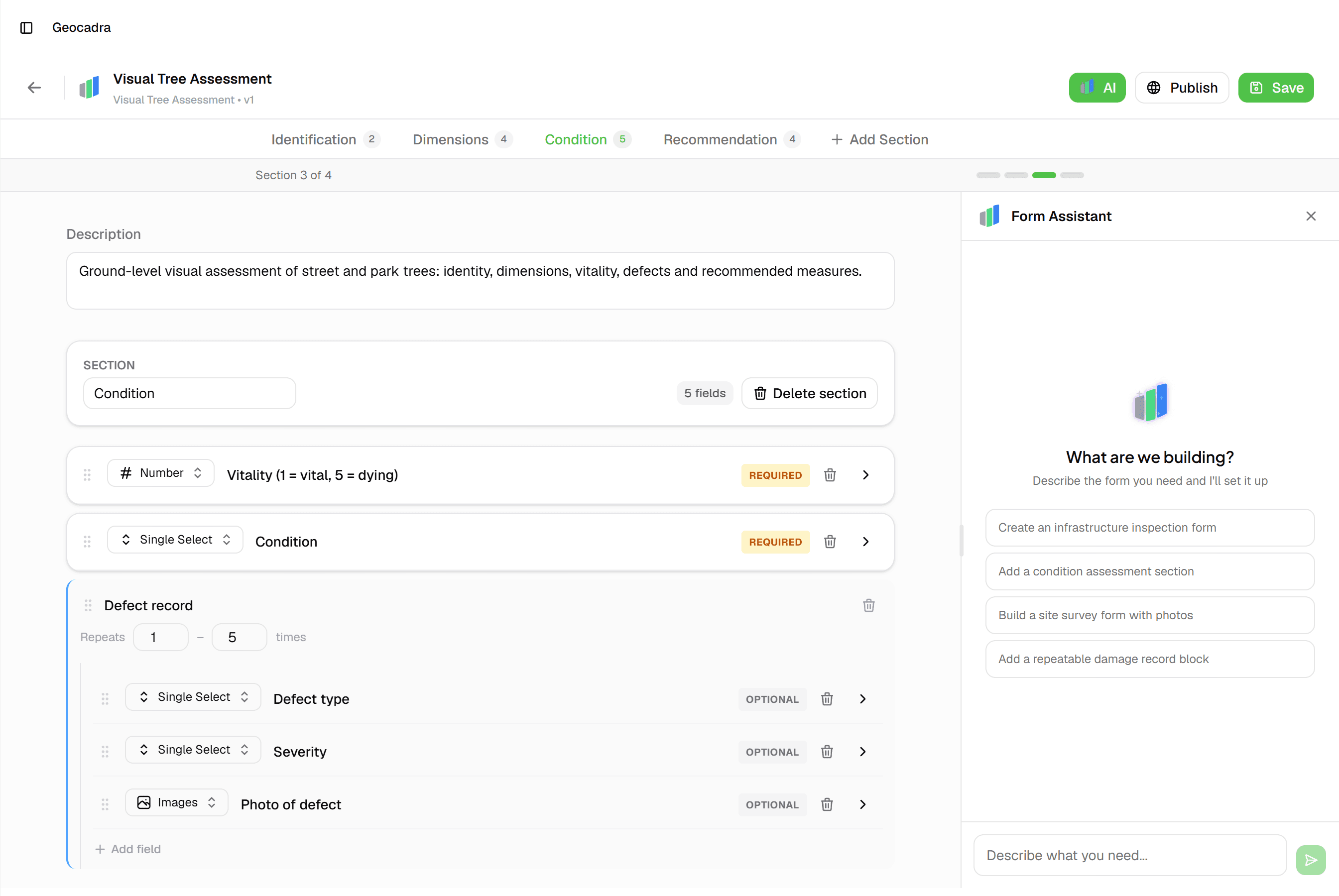Edit the Condition section name field
This screenshot has height=896, width=1339.
tap(189, 393)
